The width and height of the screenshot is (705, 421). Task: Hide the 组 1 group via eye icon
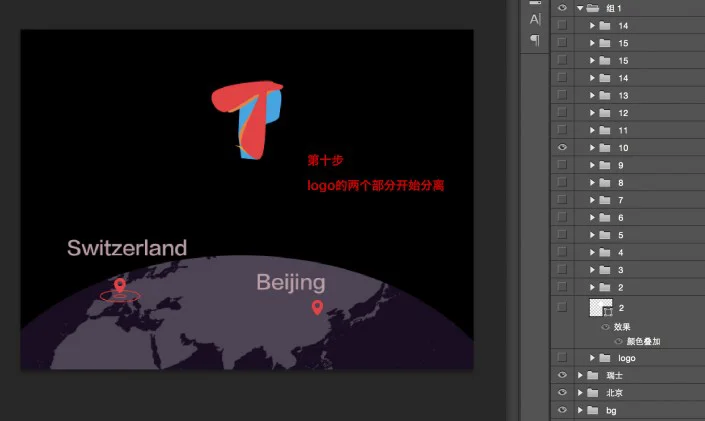(562, 8)
